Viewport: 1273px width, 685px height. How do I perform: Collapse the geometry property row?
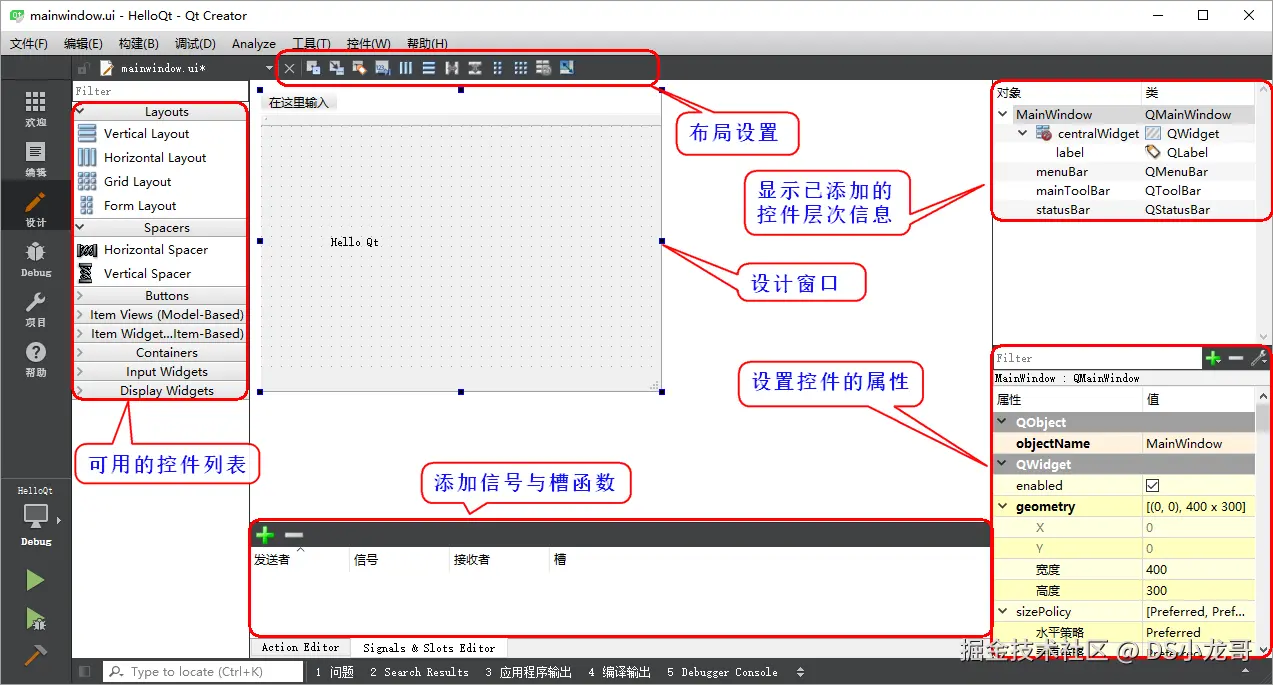pyautogui.click(x=1003, y=507)
